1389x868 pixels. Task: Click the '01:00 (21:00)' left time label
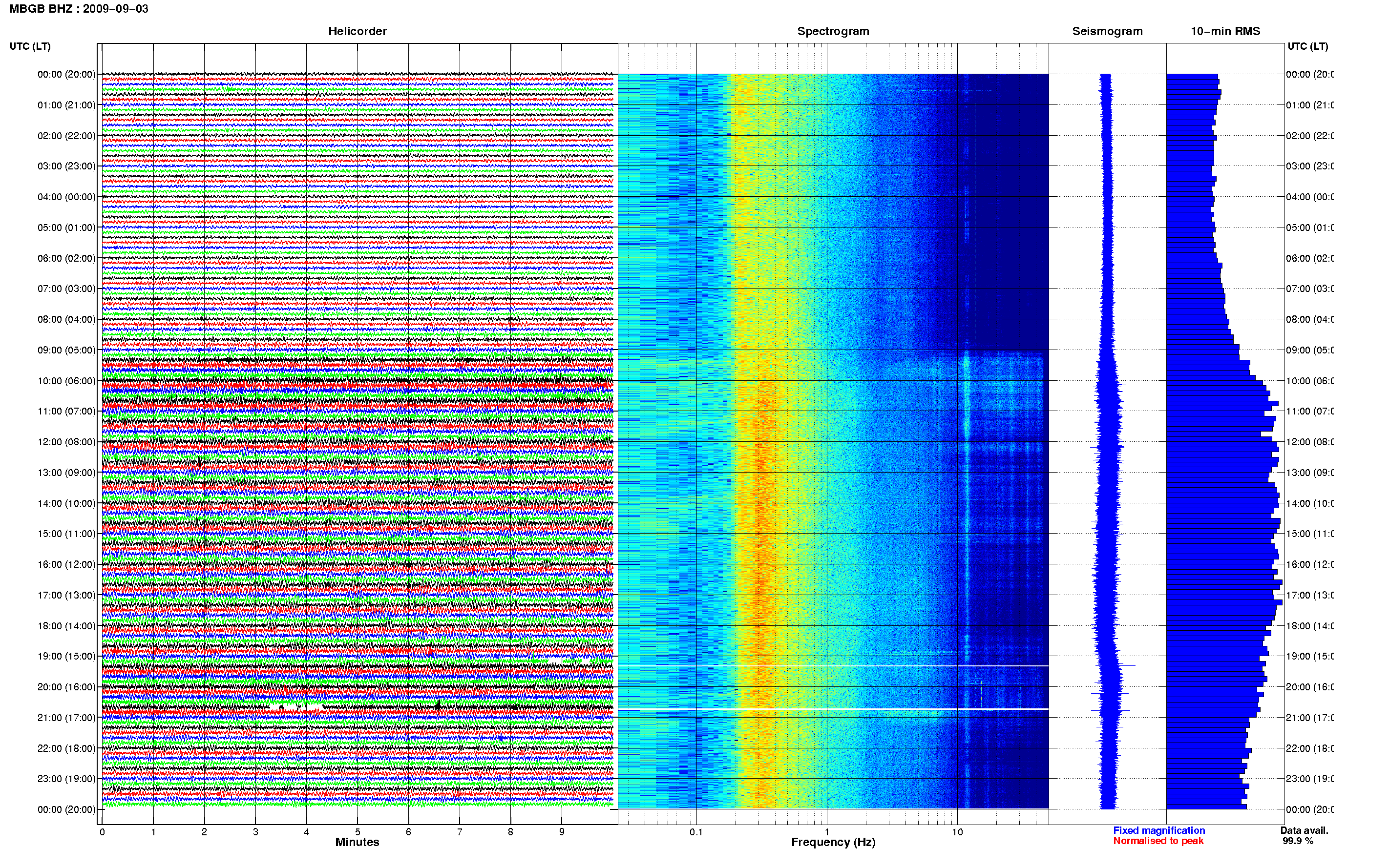66,105
